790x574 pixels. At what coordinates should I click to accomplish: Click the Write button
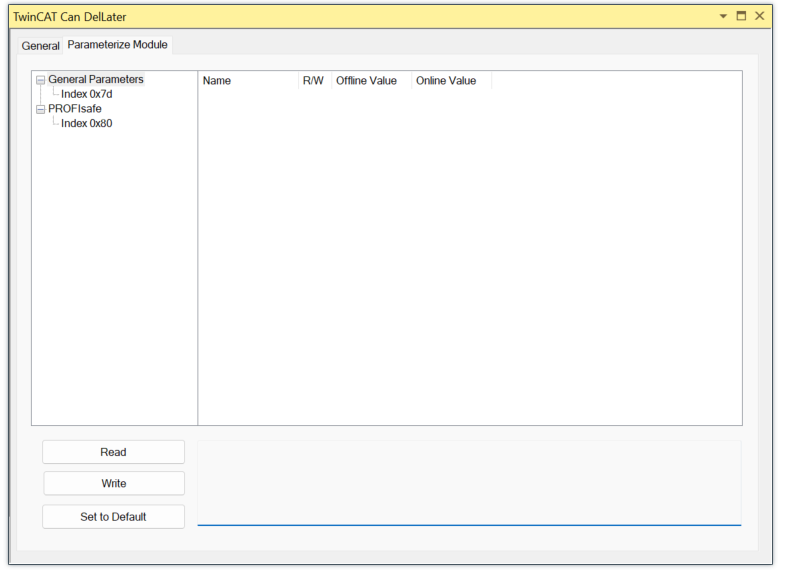coord(114,483)
